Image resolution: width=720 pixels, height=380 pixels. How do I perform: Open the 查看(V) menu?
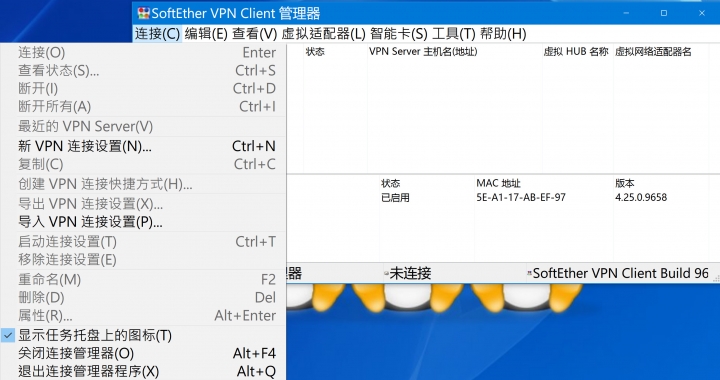click(255, 34)
